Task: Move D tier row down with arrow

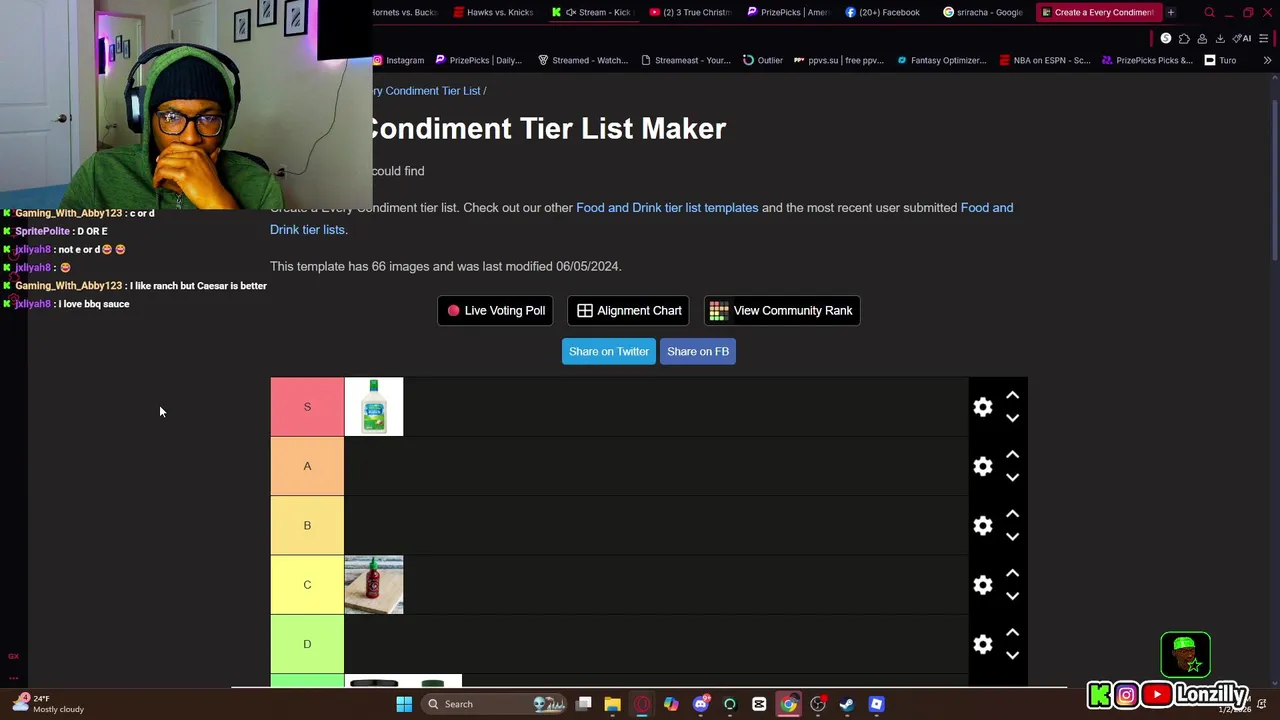Action: [1012, 655]
